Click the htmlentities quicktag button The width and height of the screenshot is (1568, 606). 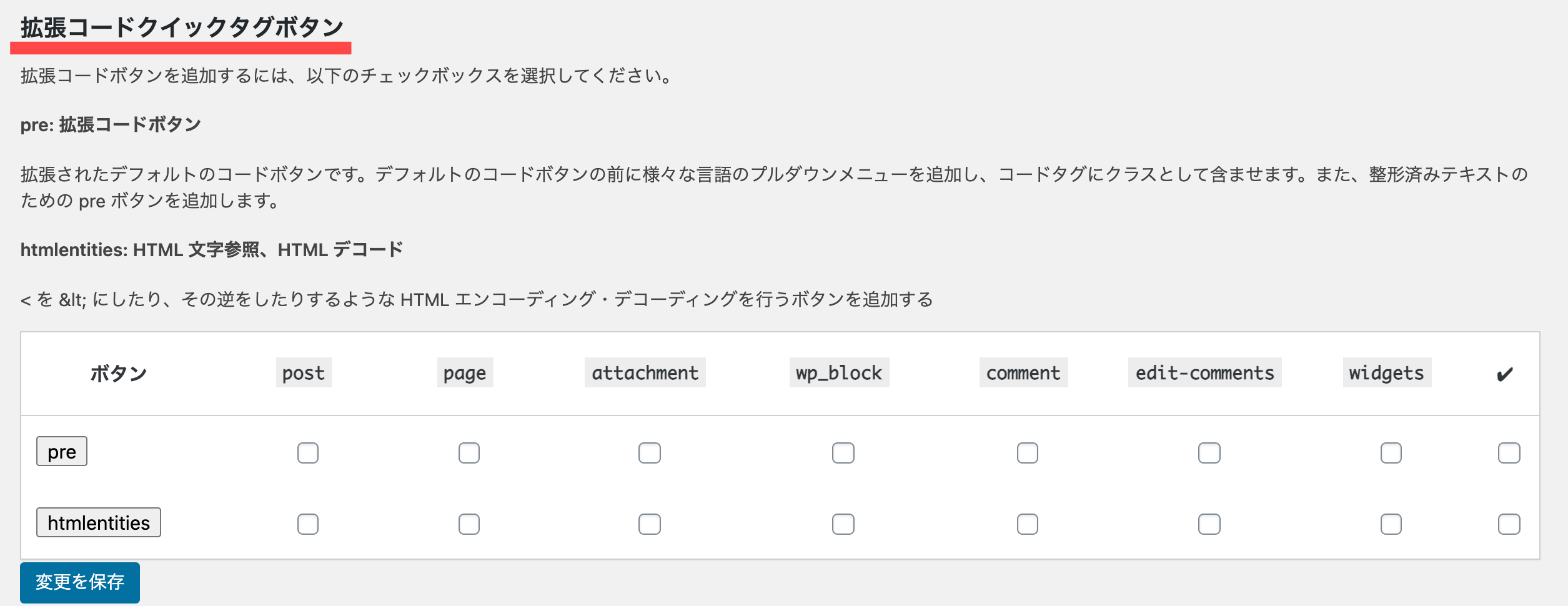pos(98,523)
